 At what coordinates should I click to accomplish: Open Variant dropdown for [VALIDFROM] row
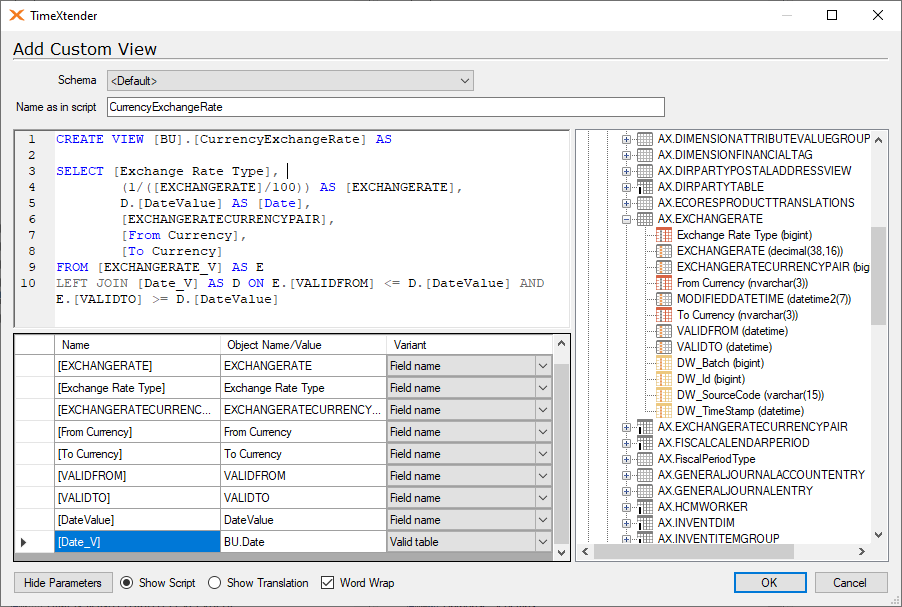click(x=542, y=476)
